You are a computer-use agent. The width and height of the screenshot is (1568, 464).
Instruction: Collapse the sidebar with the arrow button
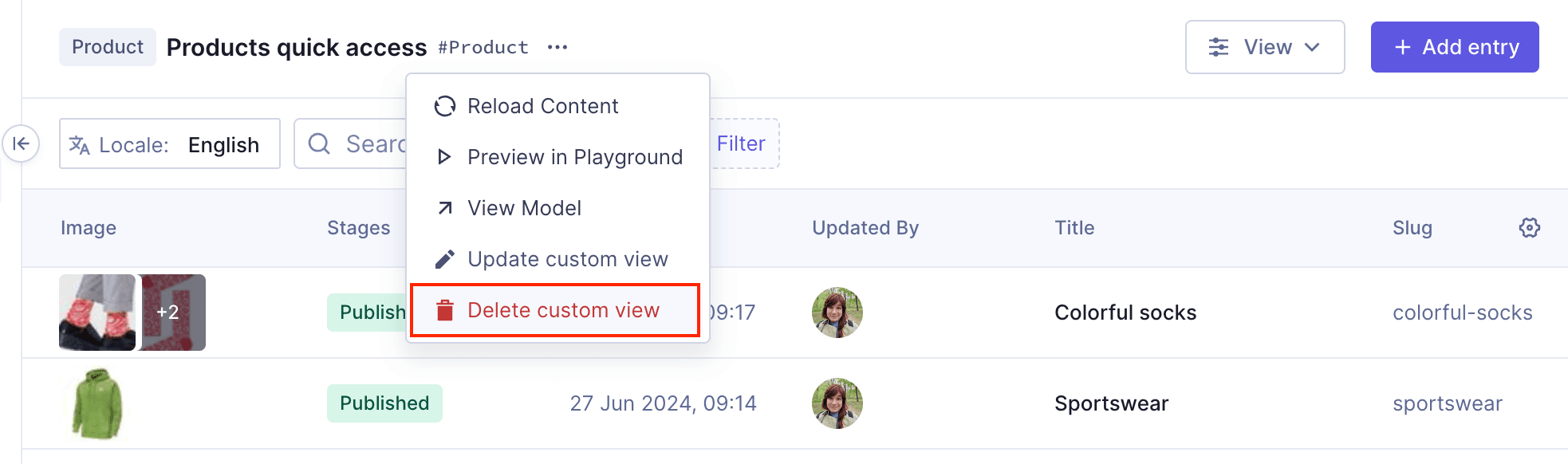click(x=21, y=144)
